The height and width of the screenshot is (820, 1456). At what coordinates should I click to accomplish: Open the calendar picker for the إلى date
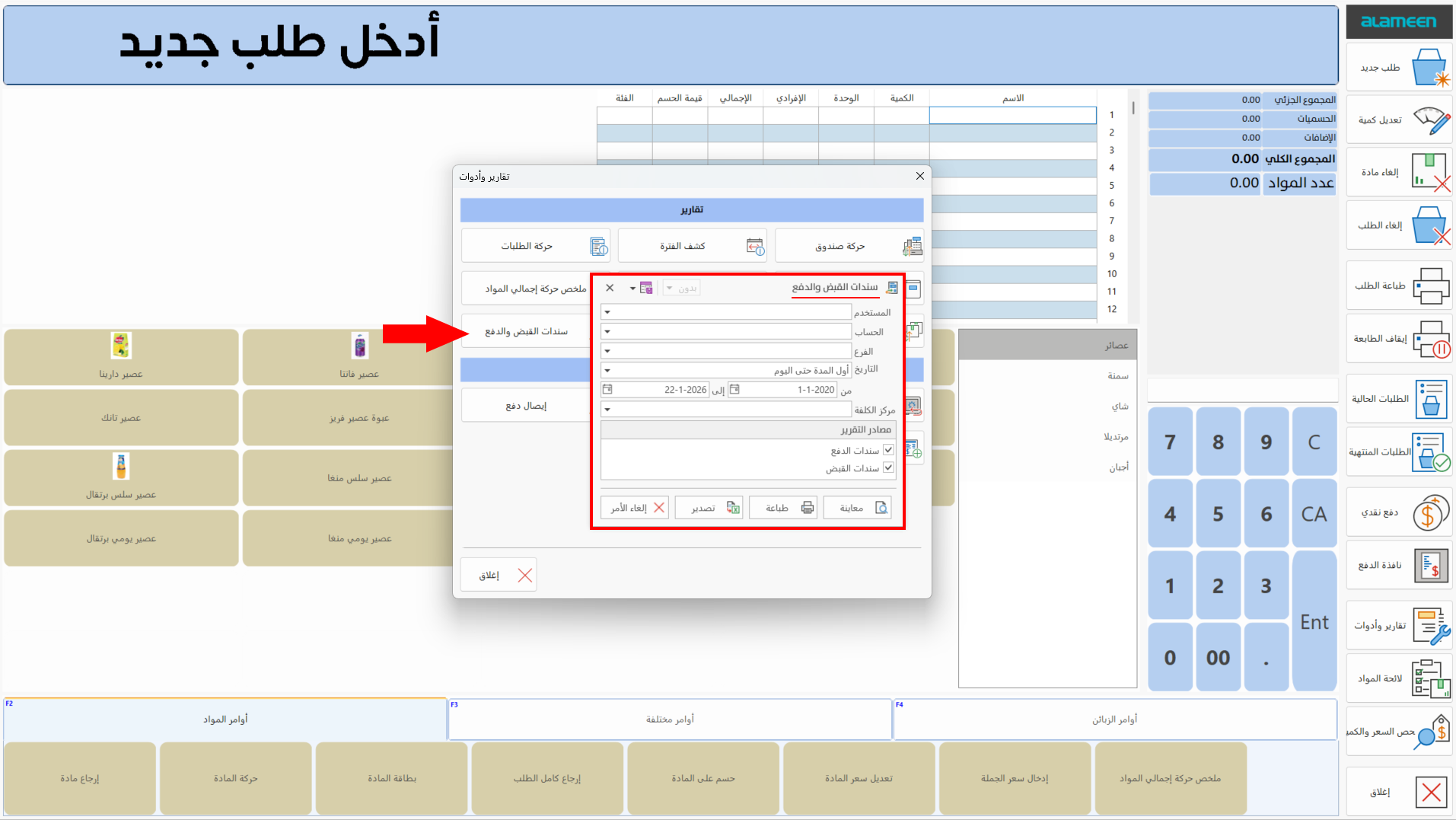click(607, 389)
